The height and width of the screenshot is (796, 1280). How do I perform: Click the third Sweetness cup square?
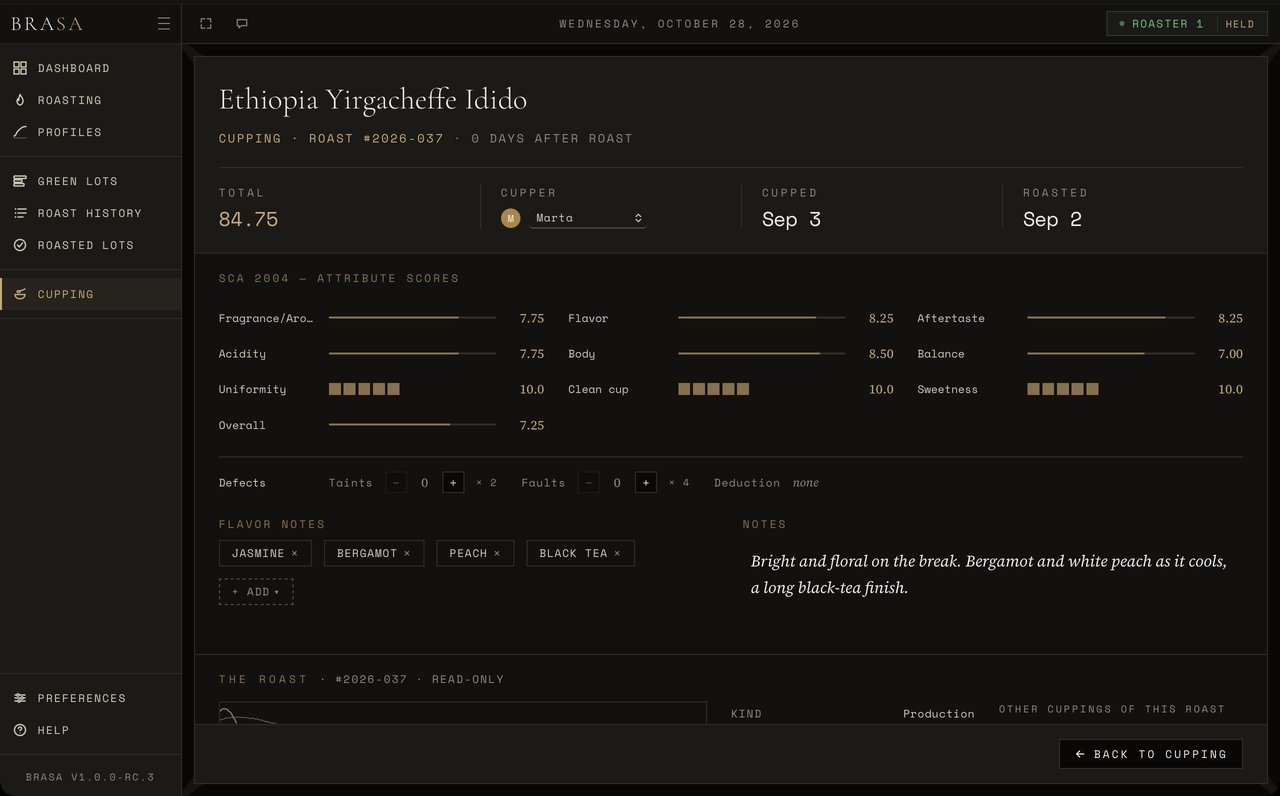1063,389
